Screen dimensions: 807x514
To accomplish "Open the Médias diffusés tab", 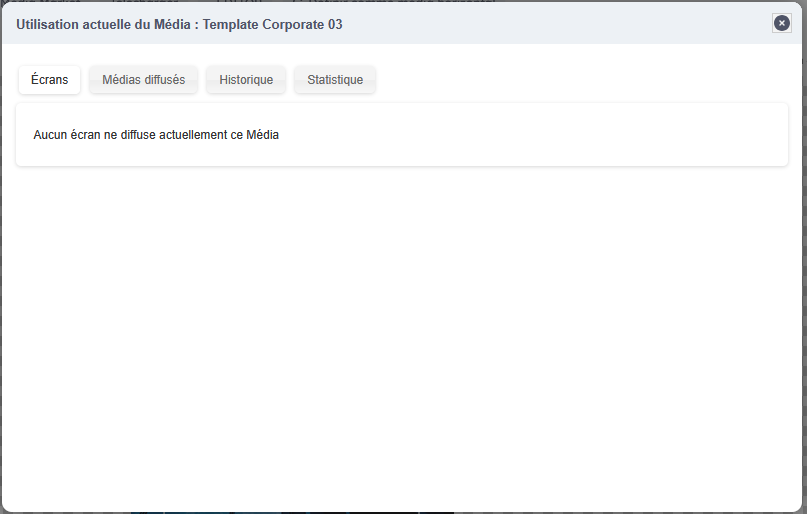I will click(x=143, y=80).
